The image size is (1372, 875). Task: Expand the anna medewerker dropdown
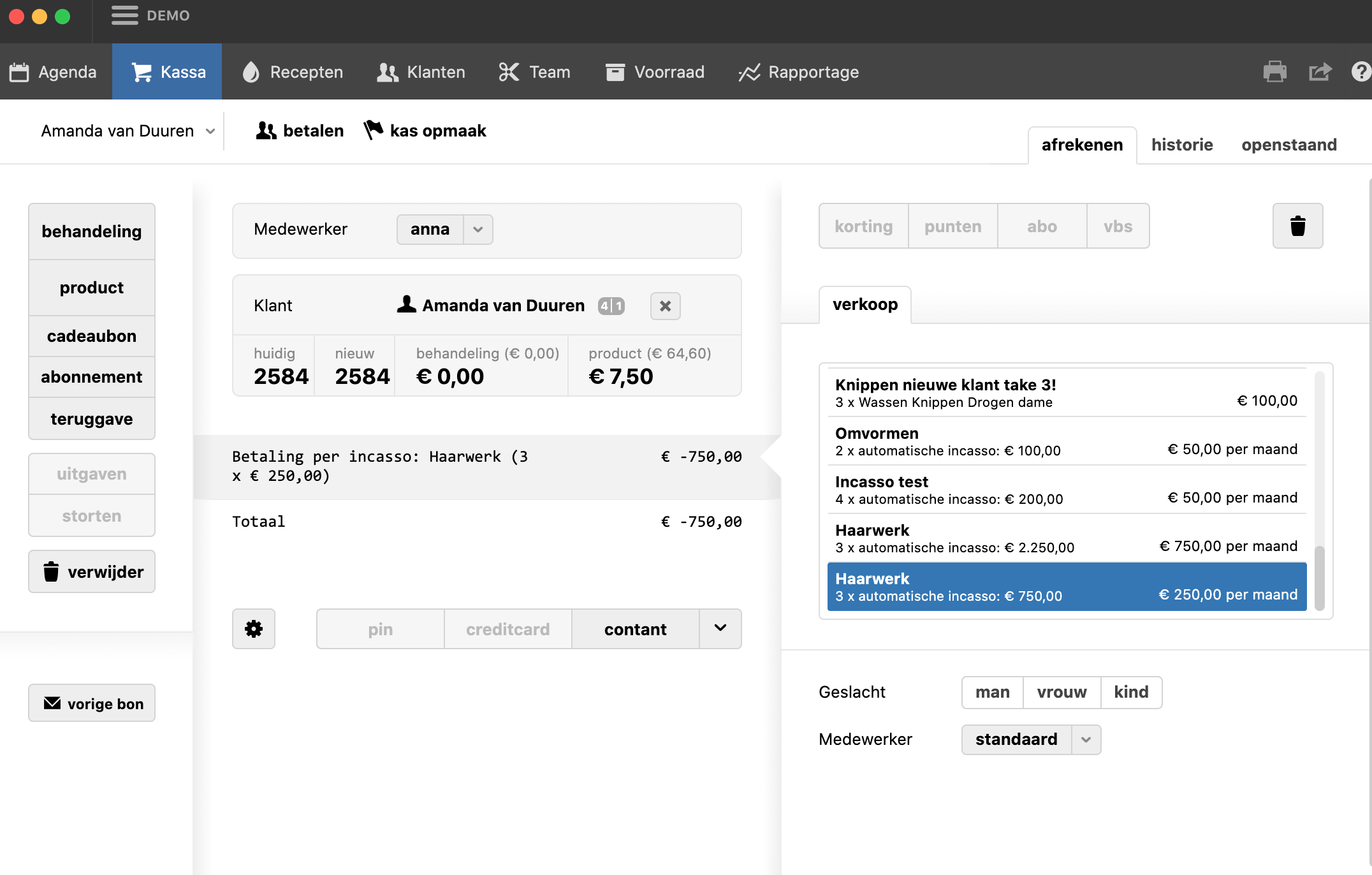[478, 230]
